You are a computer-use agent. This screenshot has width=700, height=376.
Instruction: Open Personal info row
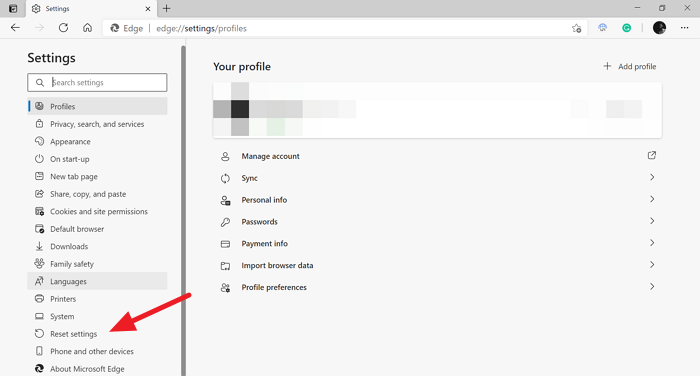(438, 200)
